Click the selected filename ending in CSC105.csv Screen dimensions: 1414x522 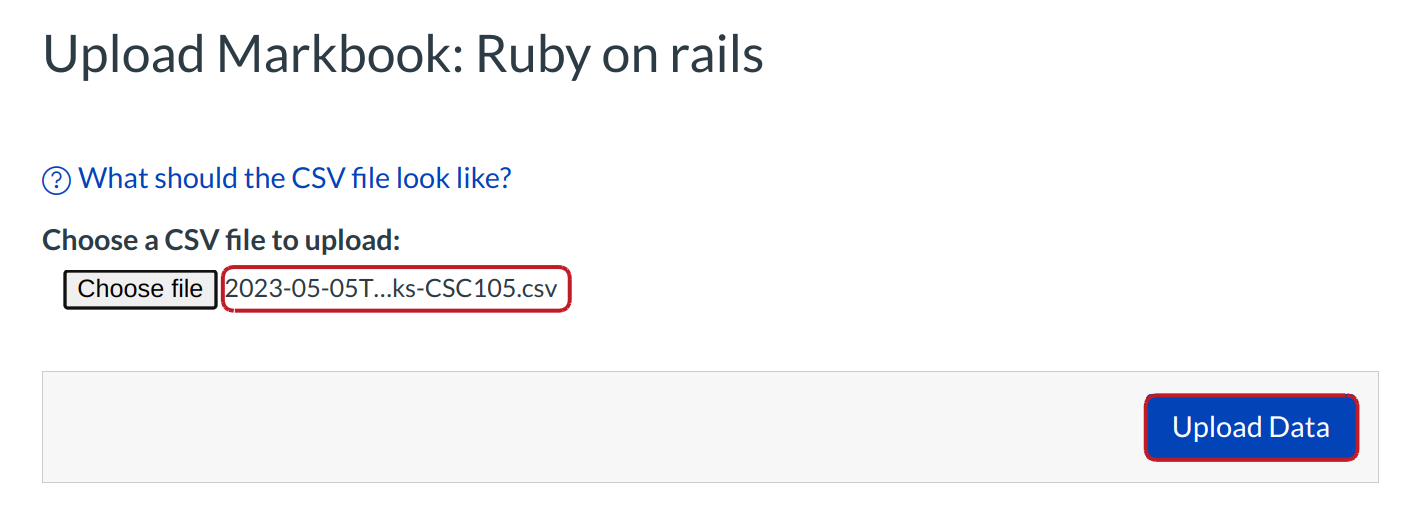(x=398, y=289)
